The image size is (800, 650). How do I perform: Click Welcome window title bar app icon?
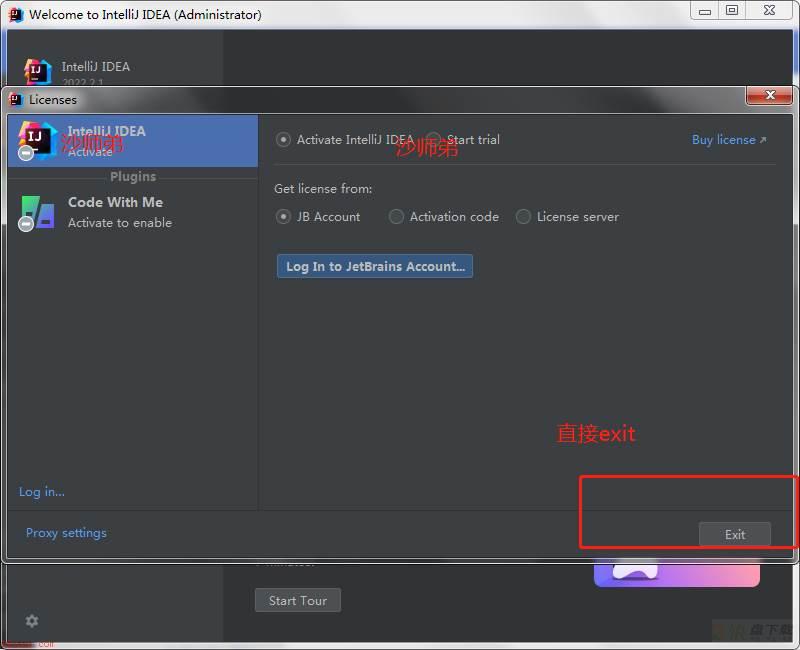coord(16,15)
